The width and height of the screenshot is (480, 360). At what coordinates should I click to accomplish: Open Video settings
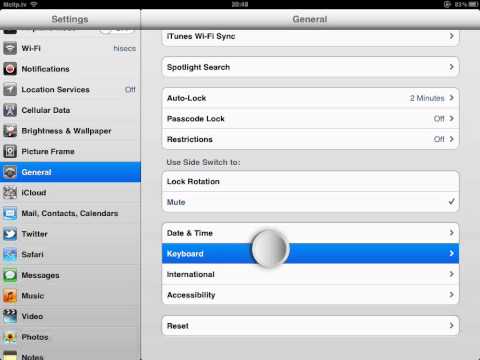tap(70, 316)
